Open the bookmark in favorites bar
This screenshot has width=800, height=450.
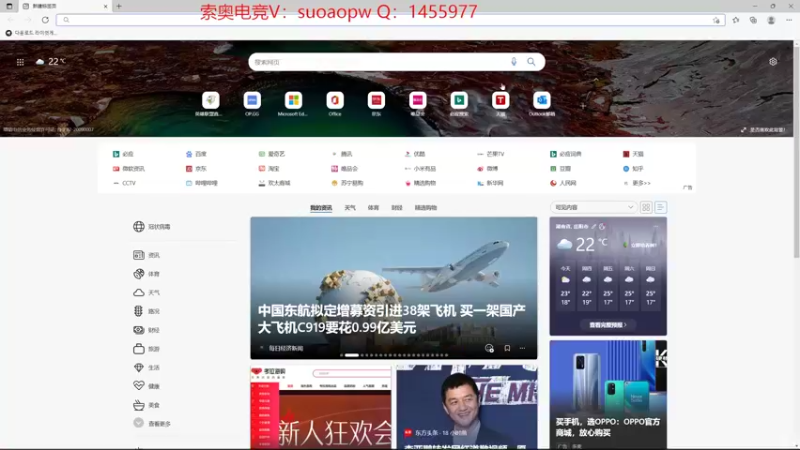click(31, 33)
